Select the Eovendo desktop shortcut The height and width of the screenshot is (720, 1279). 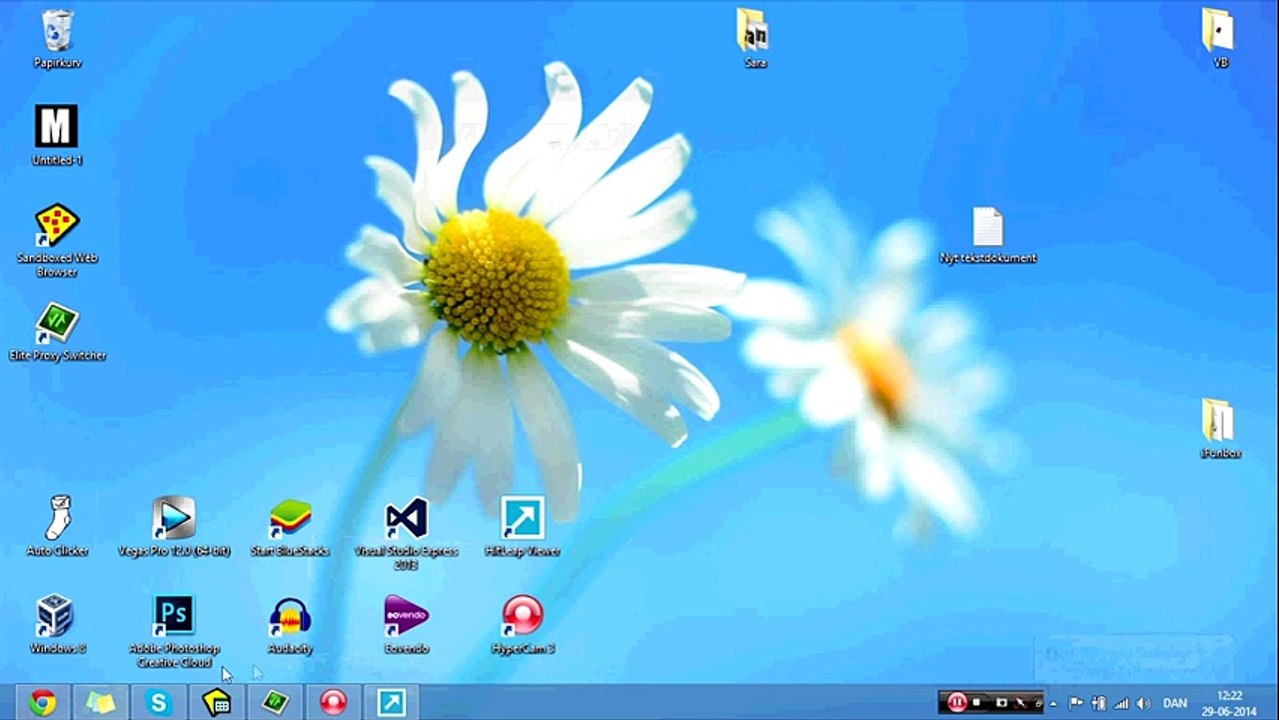406,625
